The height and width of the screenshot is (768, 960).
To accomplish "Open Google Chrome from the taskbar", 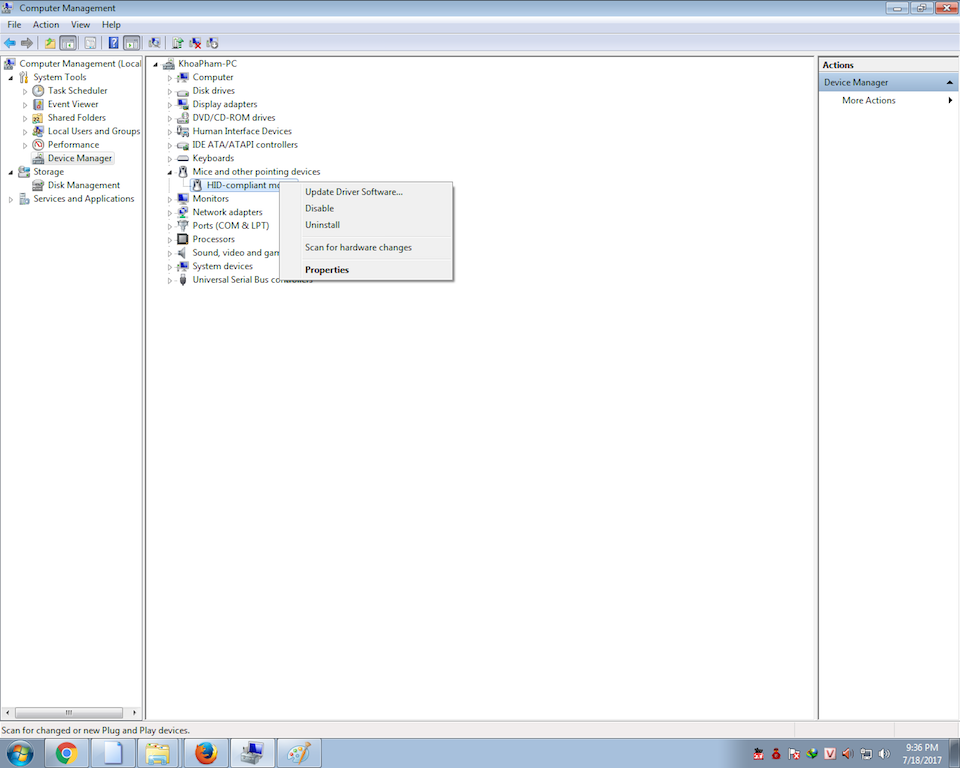I will tap(67, 753).
